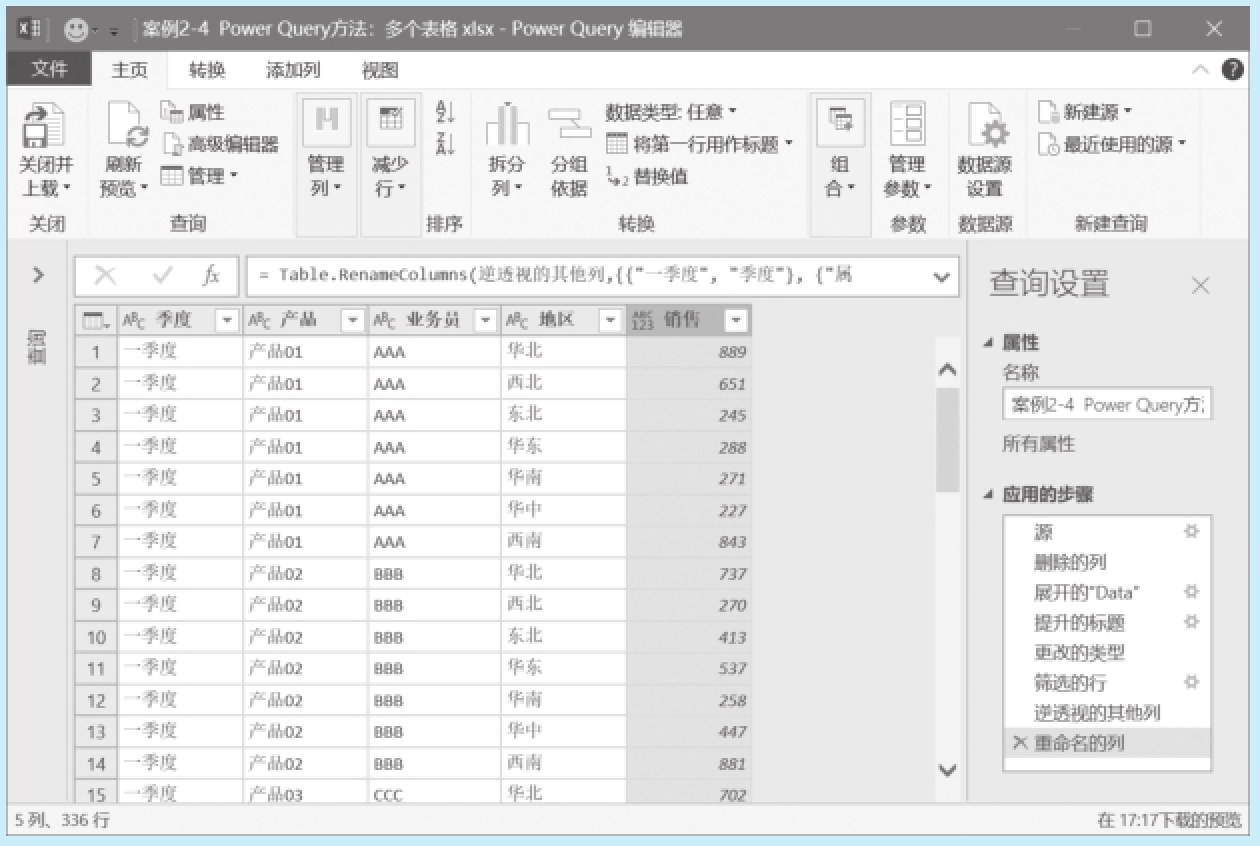Open filter dropdown of 销售 column
This screenshot has height=846, width=1260.
[736, 321]
